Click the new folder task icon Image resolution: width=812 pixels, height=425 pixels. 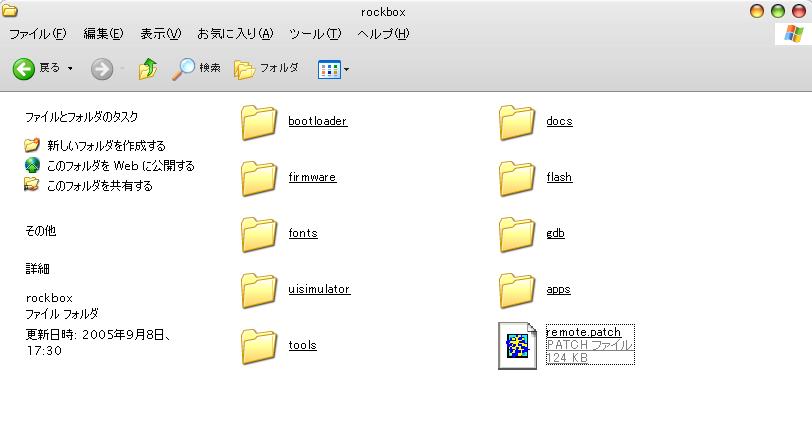32,144
